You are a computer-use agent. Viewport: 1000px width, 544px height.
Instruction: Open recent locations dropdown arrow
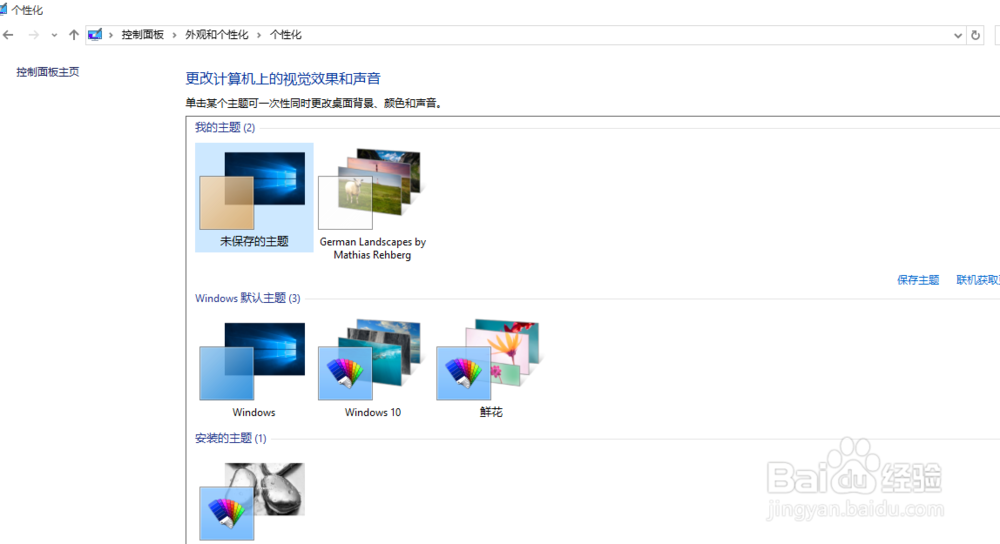pos(54,35)
